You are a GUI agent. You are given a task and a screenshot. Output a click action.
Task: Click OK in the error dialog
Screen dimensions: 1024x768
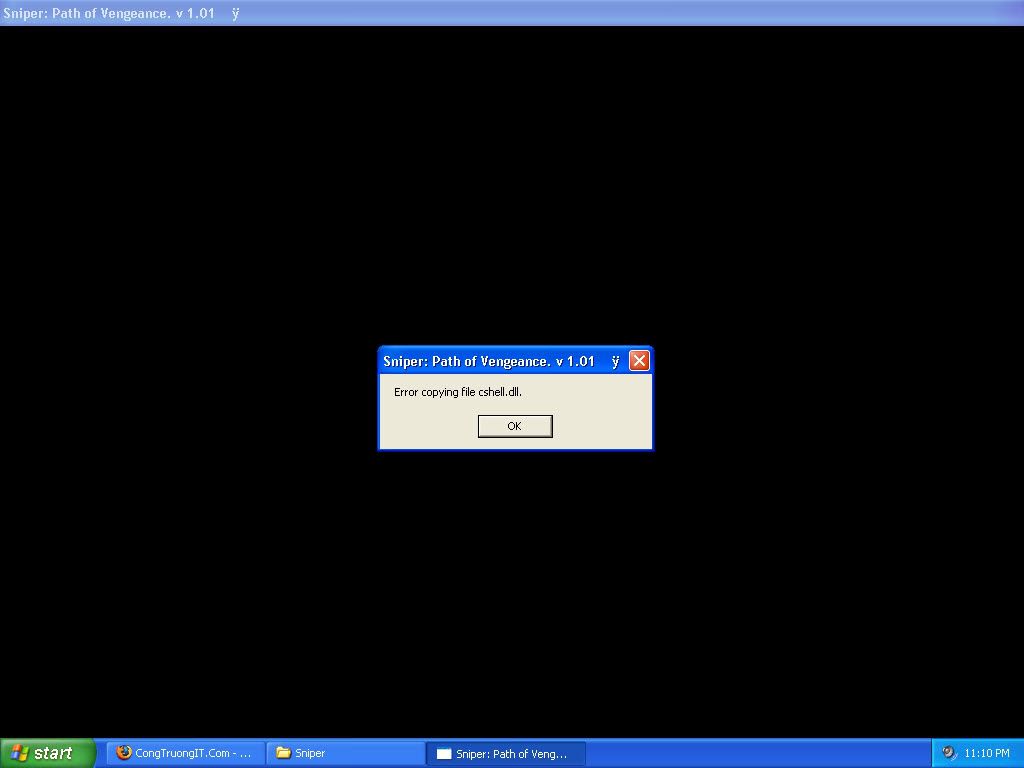click(x=515, y=426)
